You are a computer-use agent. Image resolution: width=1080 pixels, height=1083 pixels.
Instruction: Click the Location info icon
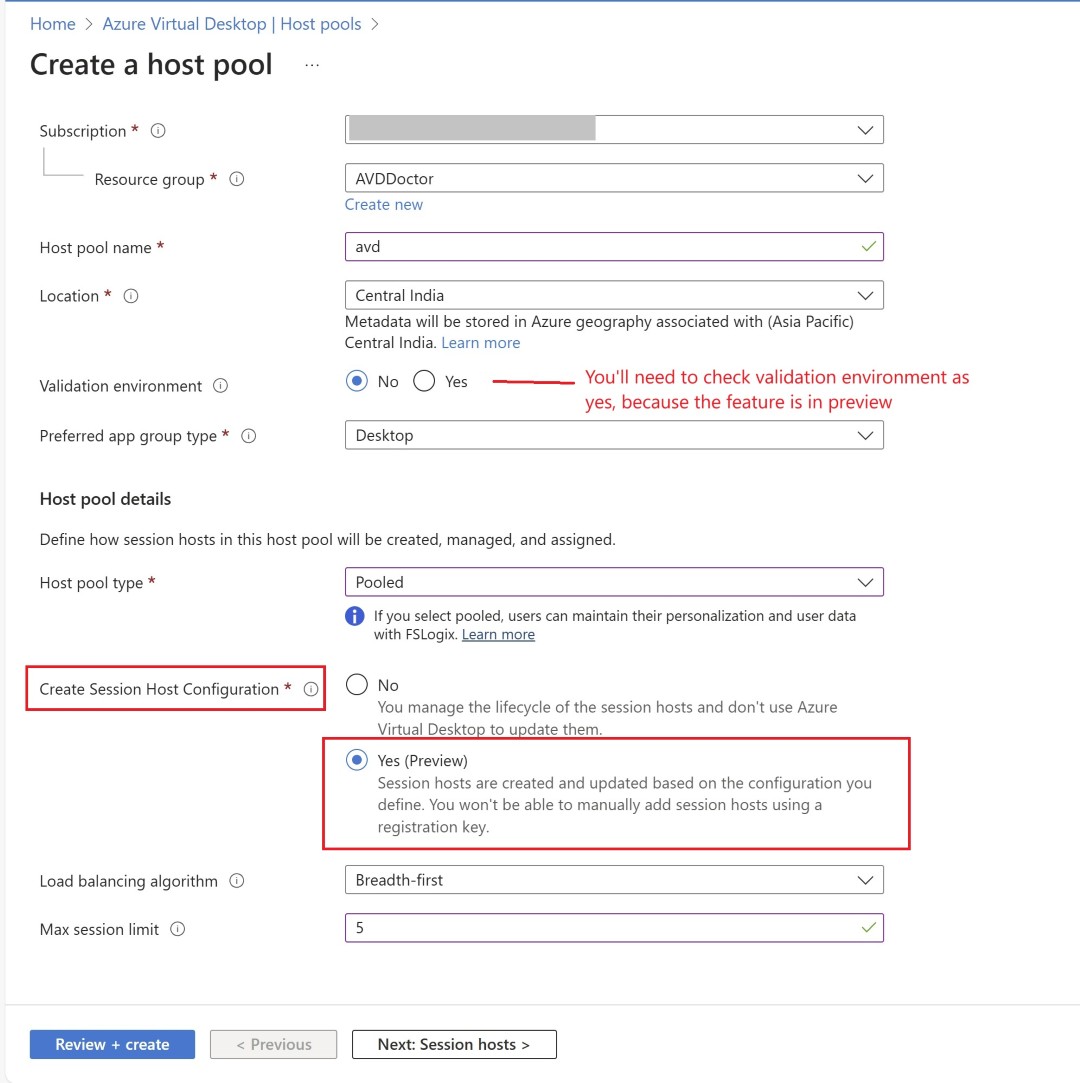pyautogui.click(x=131, y=296)
